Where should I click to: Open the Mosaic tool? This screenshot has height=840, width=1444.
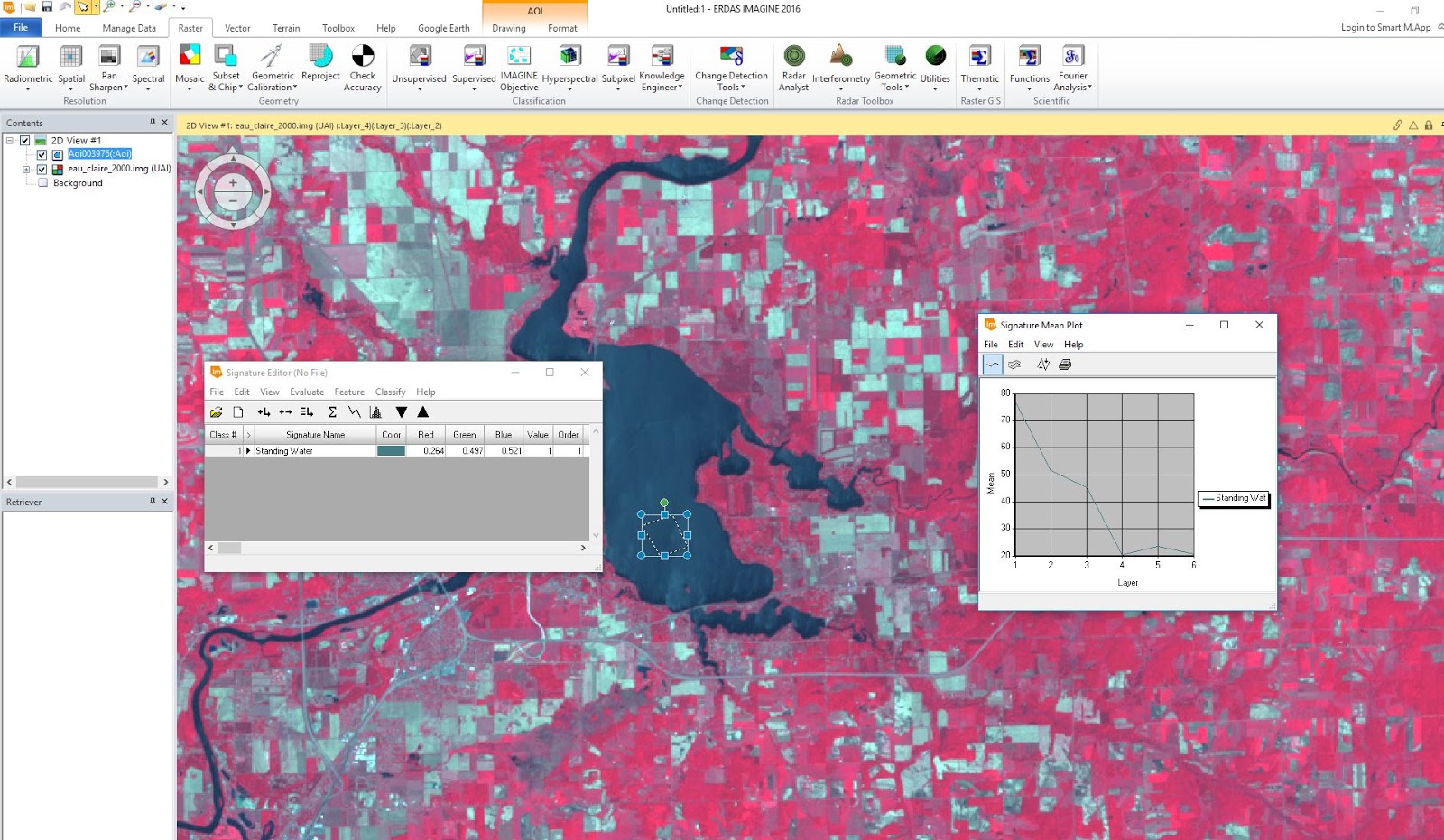click(x=190, y=68)
